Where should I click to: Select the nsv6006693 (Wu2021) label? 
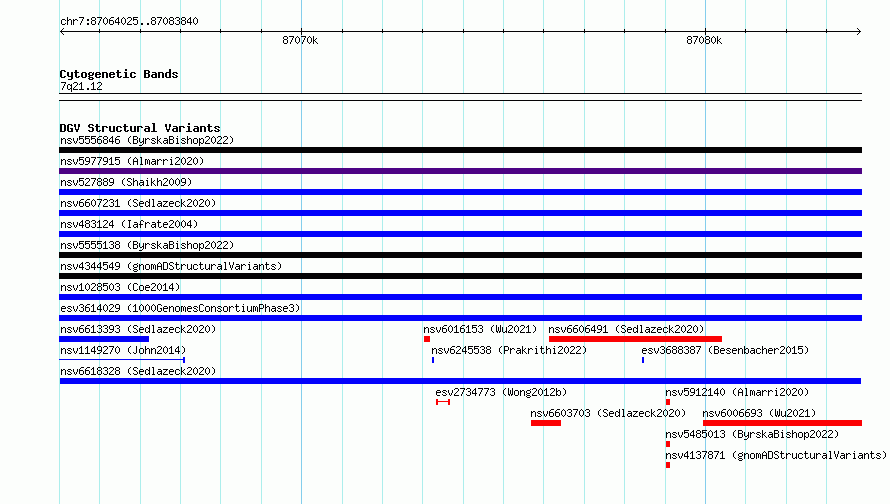(x=759, y=413)
